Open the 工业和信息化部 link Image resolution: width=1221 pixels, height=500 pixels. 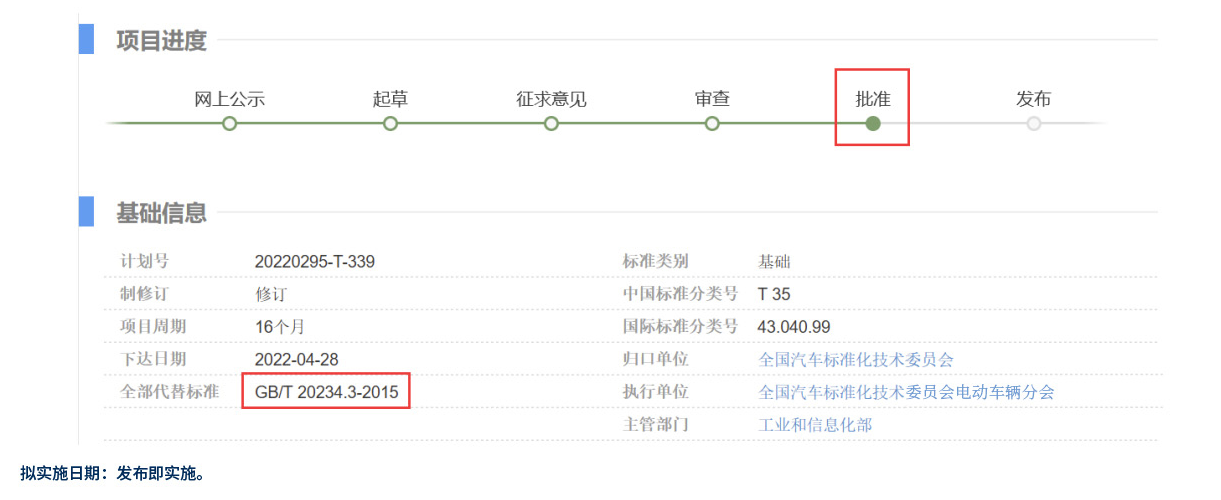(x=815, y=425)
